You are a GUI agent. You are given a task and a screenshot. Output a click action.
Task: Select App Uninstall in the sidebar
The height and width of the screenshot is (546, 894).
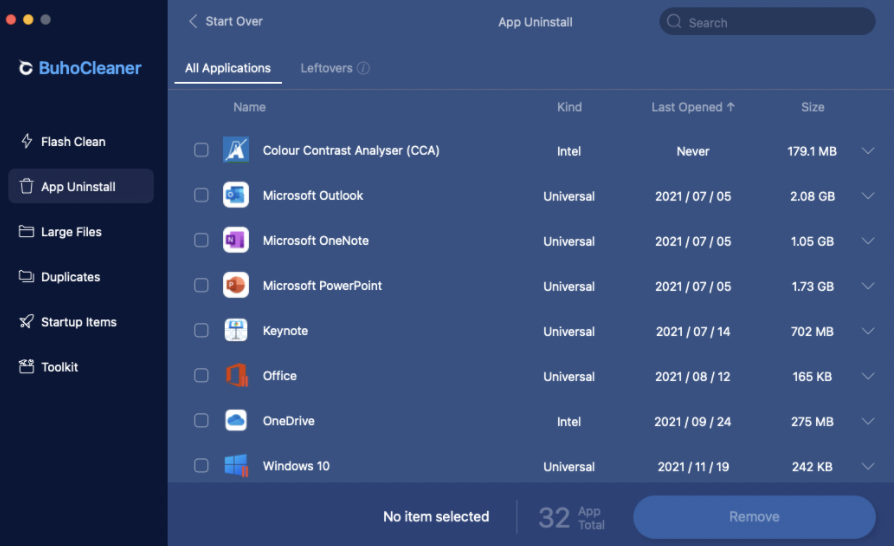tap(81, 186)
